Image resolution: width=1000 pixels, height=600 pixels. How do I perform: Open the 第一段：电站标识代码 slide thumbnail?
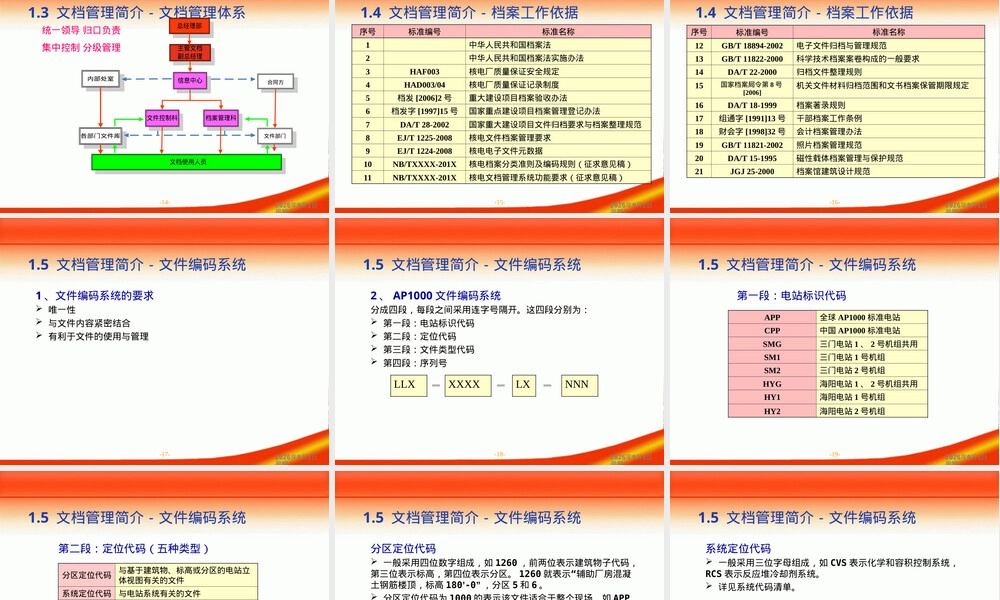834,341
